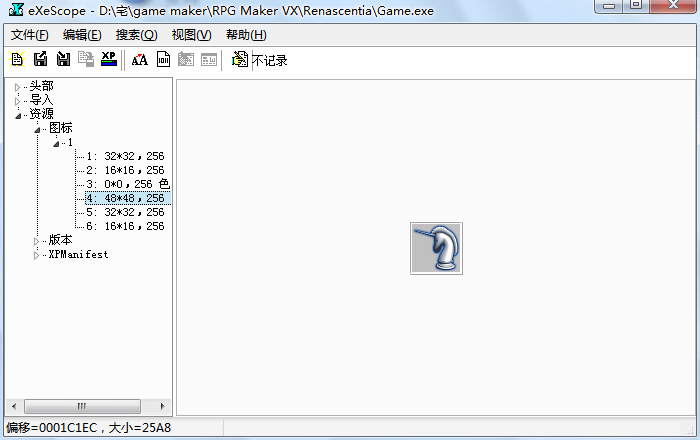Maximize the eXeScope window

[x=636, y=6]
